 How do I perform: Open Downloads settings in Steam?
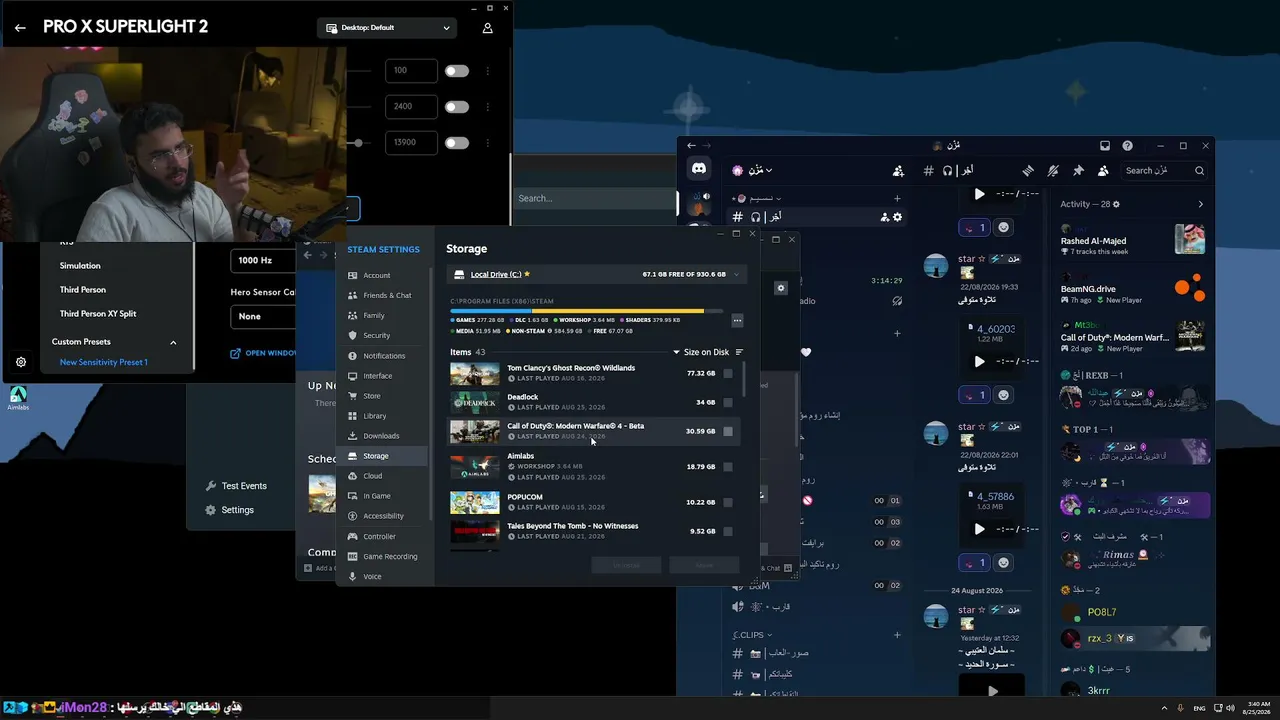[x=381, y=436]
